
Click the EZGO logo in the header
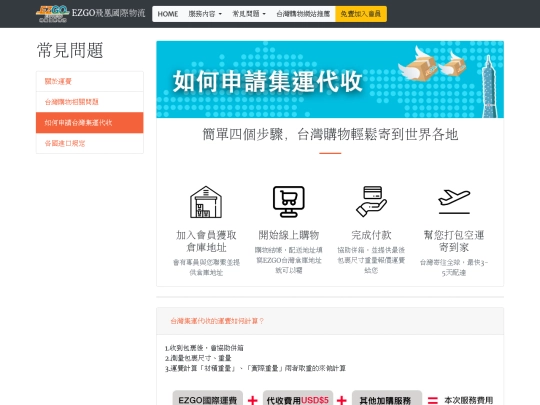pos(52,14)
